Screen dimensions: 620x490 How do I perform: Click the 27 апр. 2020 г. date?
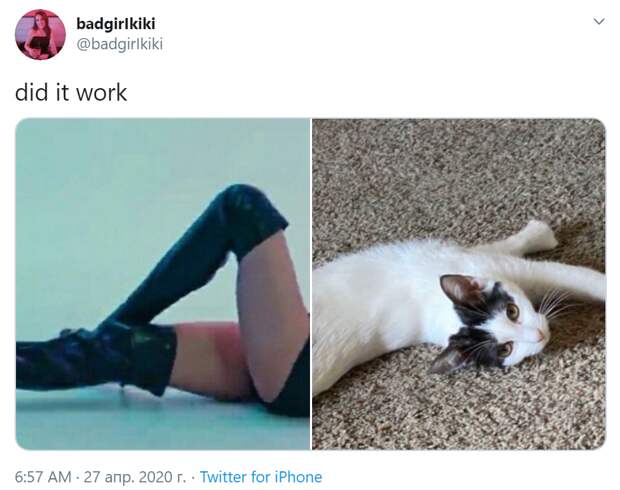tap(134, 477)
